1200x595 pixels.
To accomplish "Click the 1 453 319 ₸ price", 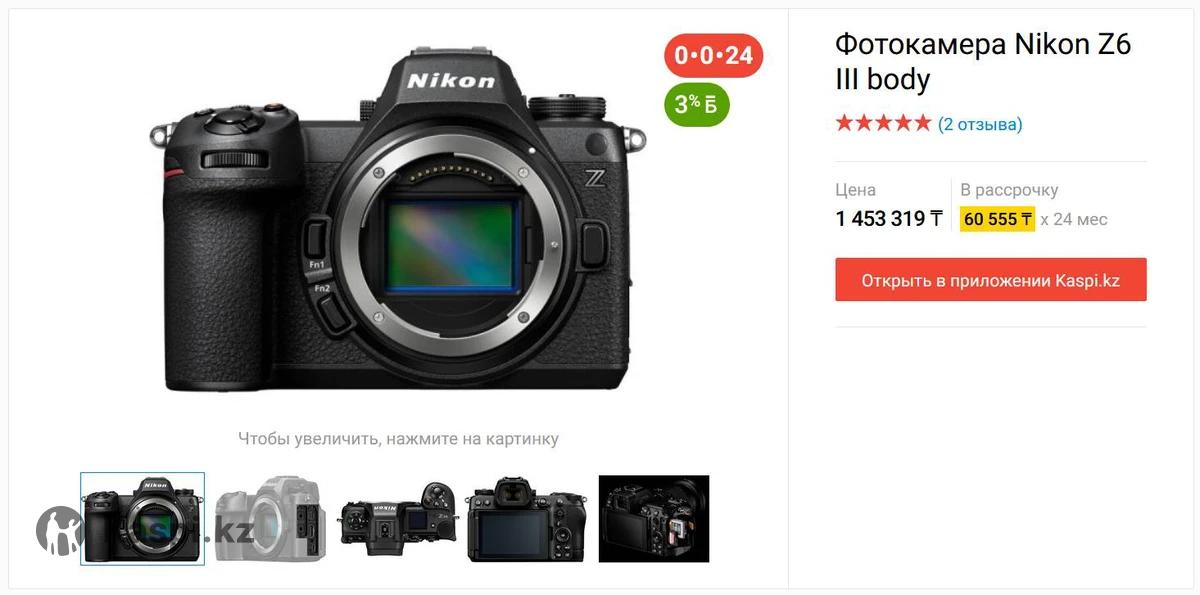I will pos(889,219).
